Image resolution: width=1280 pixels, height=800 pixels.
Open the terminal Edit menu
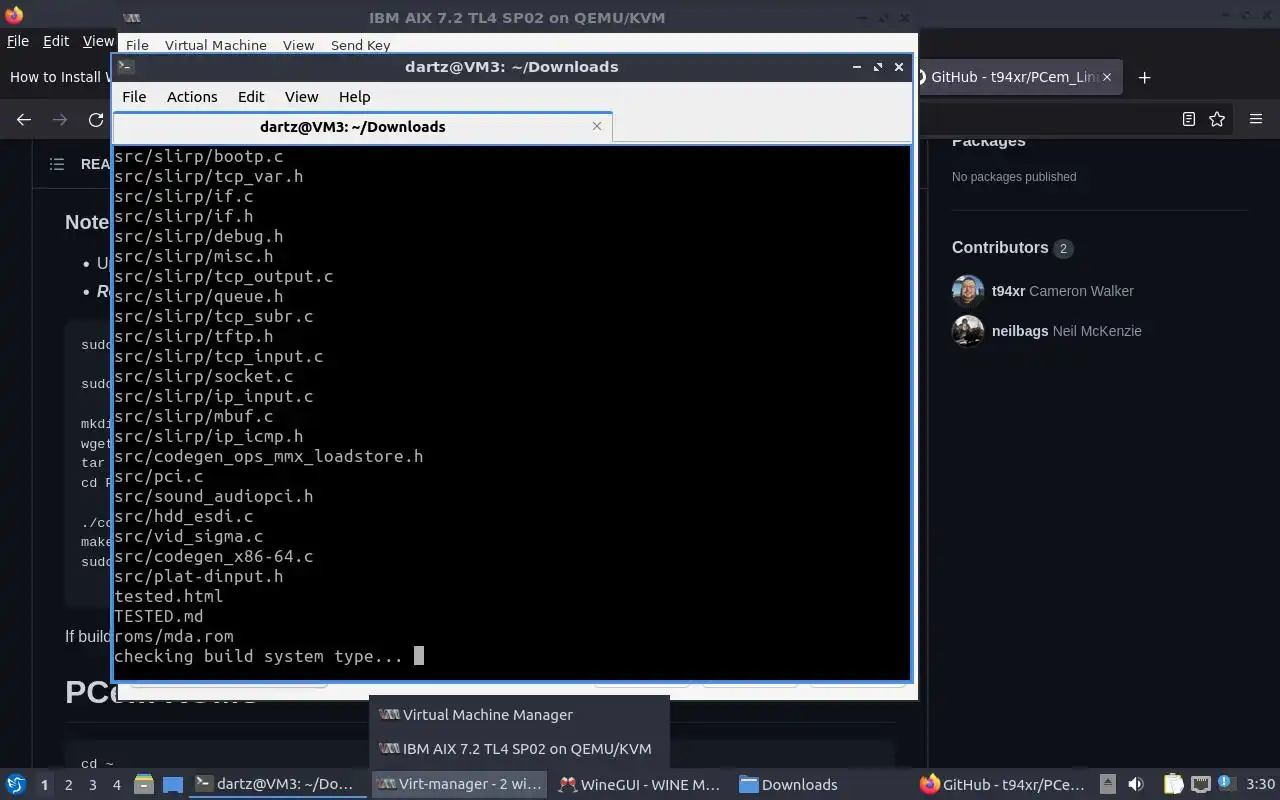coord(251,97)
